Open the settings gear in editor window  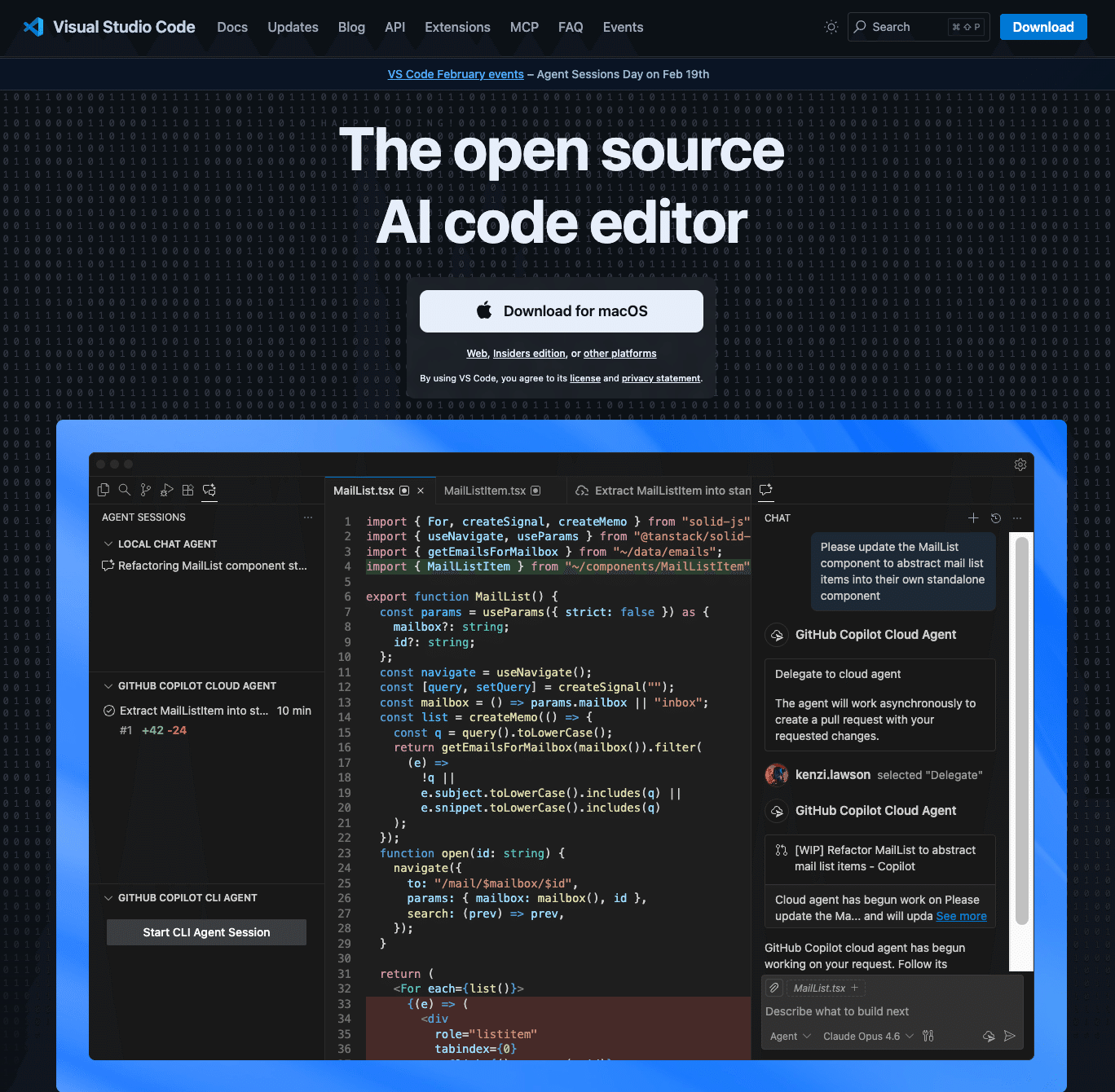(x=1020, y=465)
